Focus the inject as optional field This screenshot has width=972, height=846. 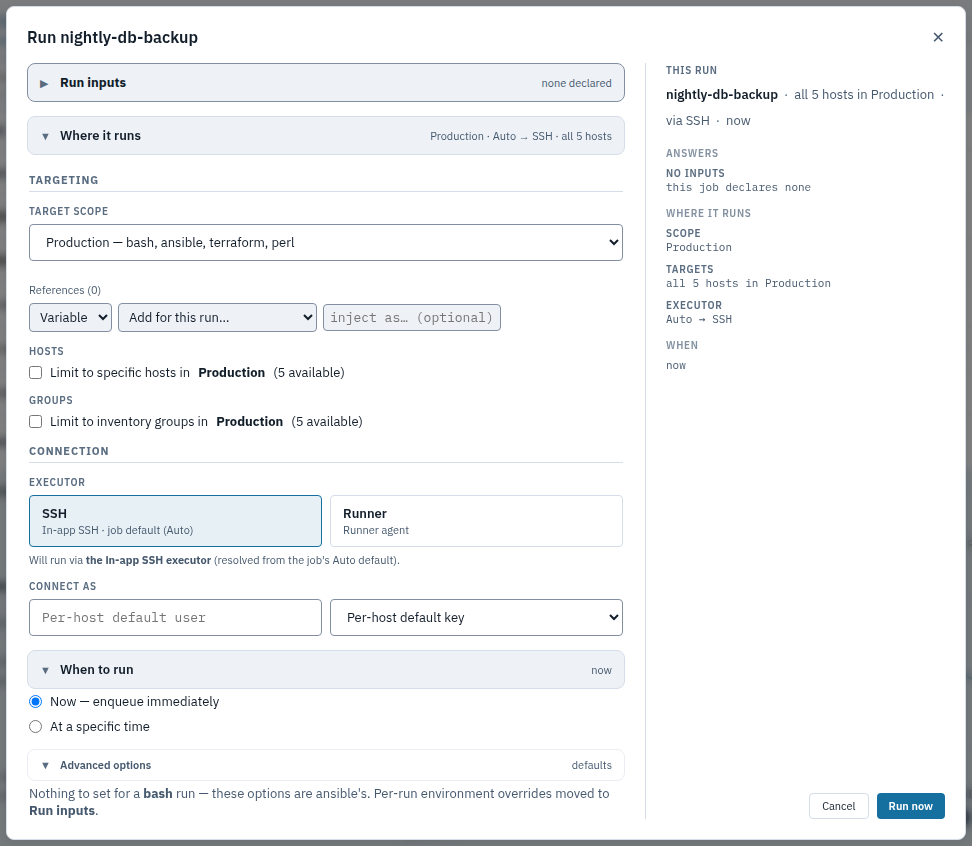(x=412, y=317)
